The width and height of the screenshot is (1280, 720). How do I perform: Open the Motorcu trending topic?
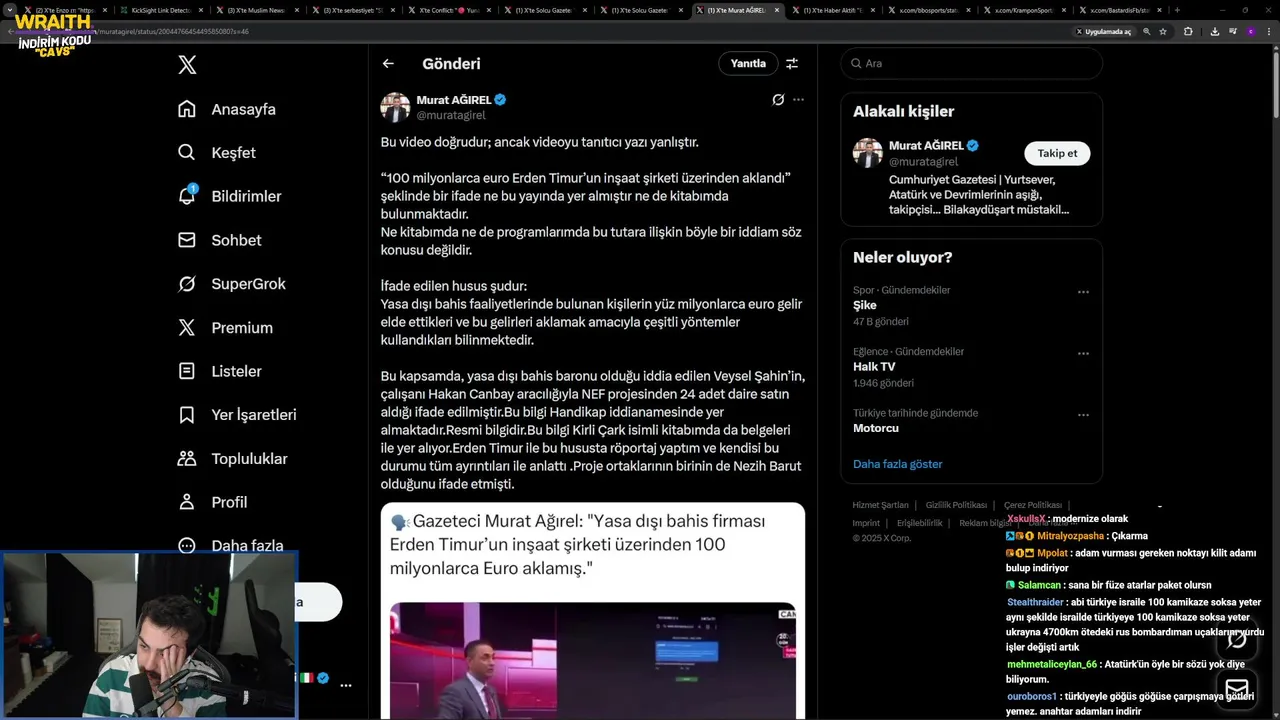click(876, 428)
